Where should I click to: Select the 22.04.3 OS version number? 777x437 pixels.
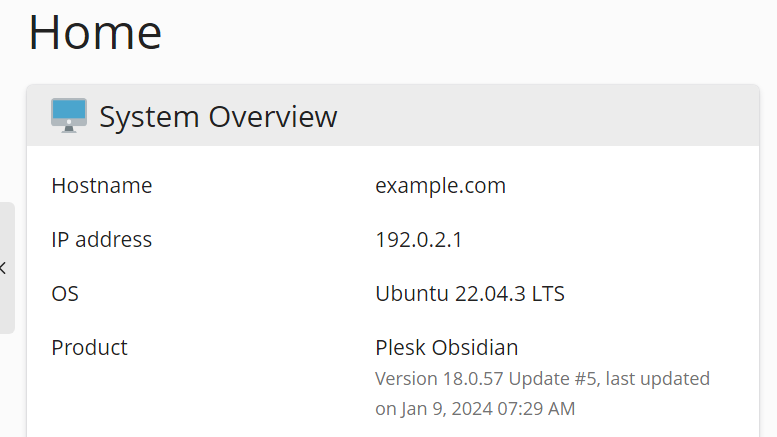point(487,294)
